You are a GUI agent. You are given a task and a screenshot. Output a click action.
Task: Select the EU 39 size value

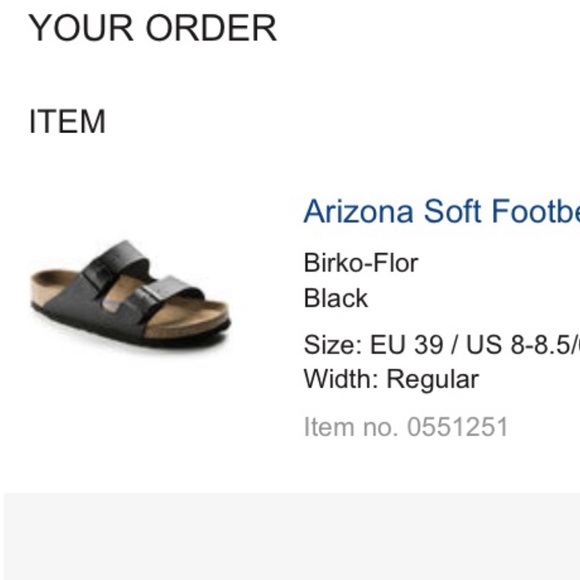[x=406, y=345]
